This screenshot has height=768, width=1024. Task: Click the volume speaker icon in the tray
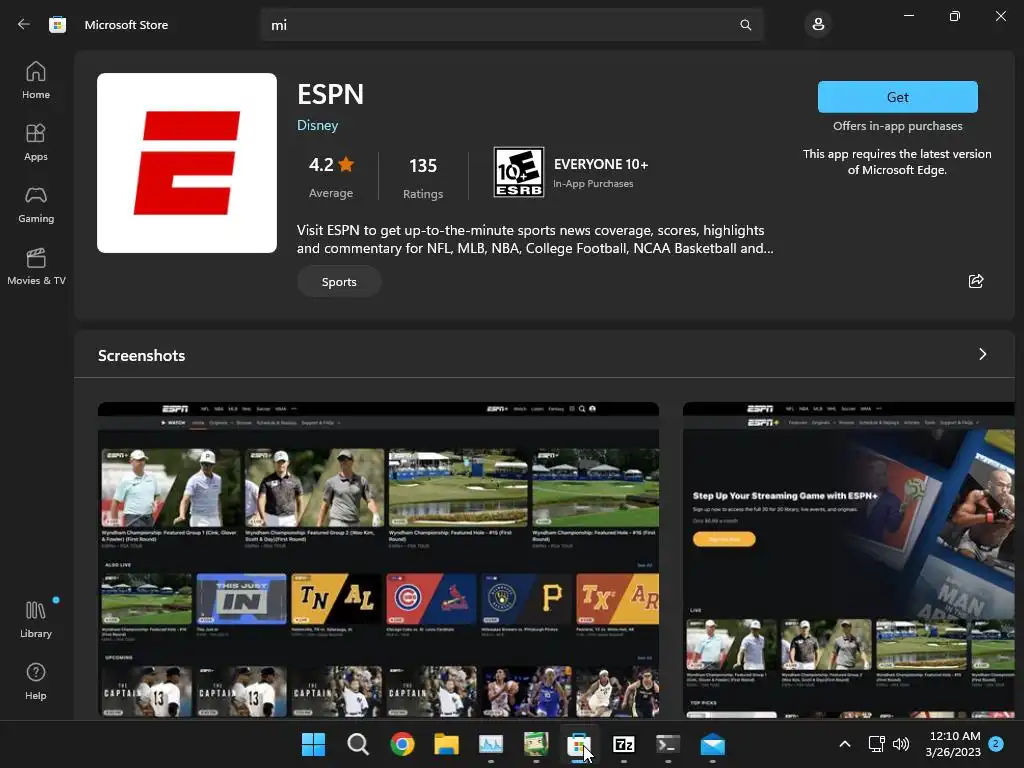click(x=901, y=744)
